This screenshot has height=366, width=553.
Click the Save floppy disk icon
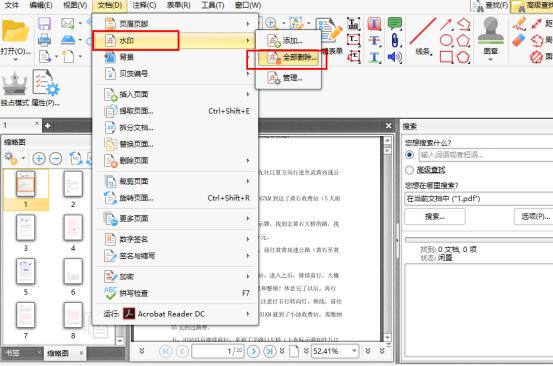pos(44,24)
